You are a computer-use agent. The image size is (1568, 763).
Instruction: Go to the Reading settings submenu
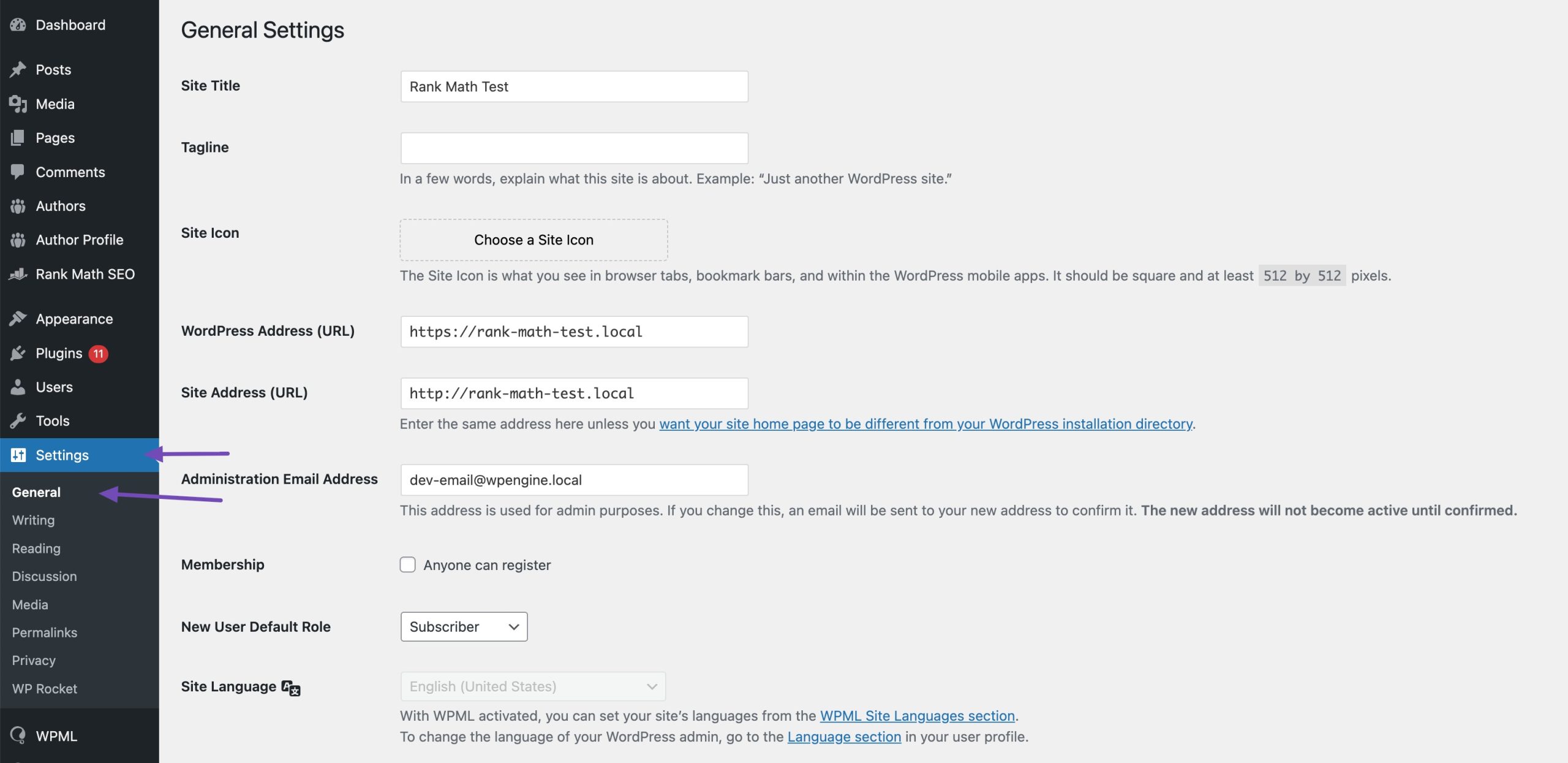(x=36, y=549)
